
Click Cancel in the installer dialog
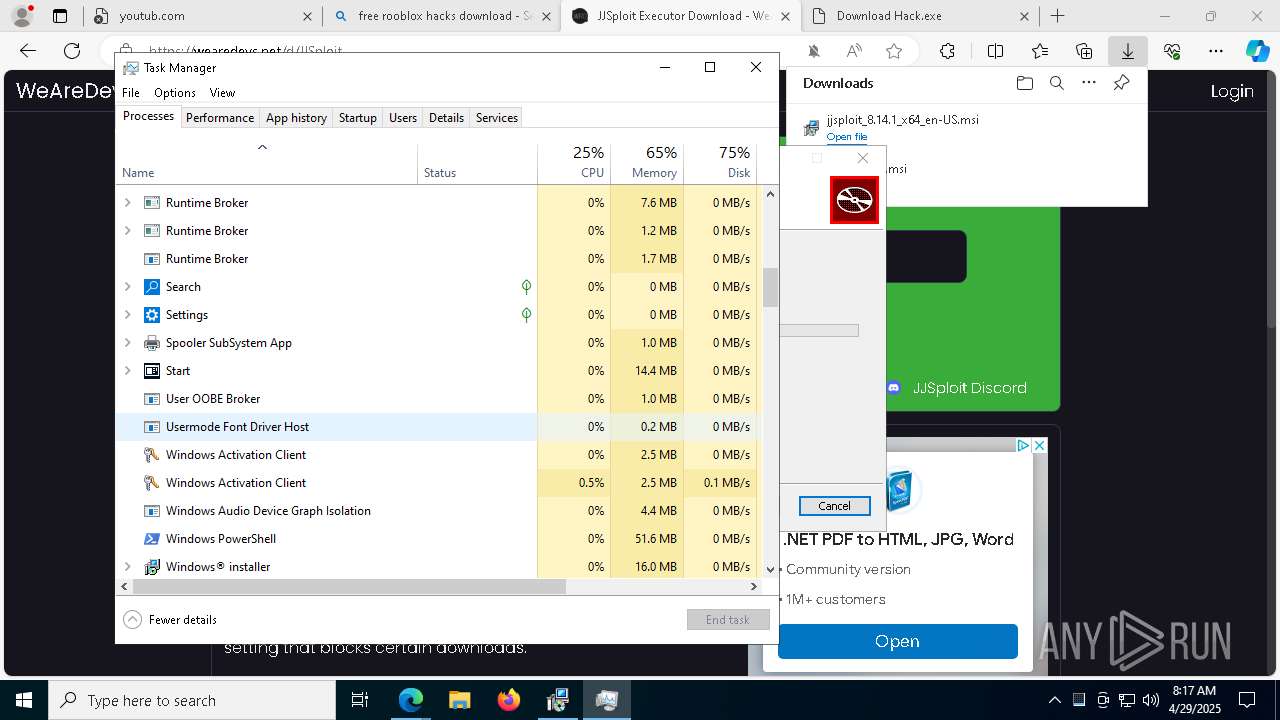835,506
